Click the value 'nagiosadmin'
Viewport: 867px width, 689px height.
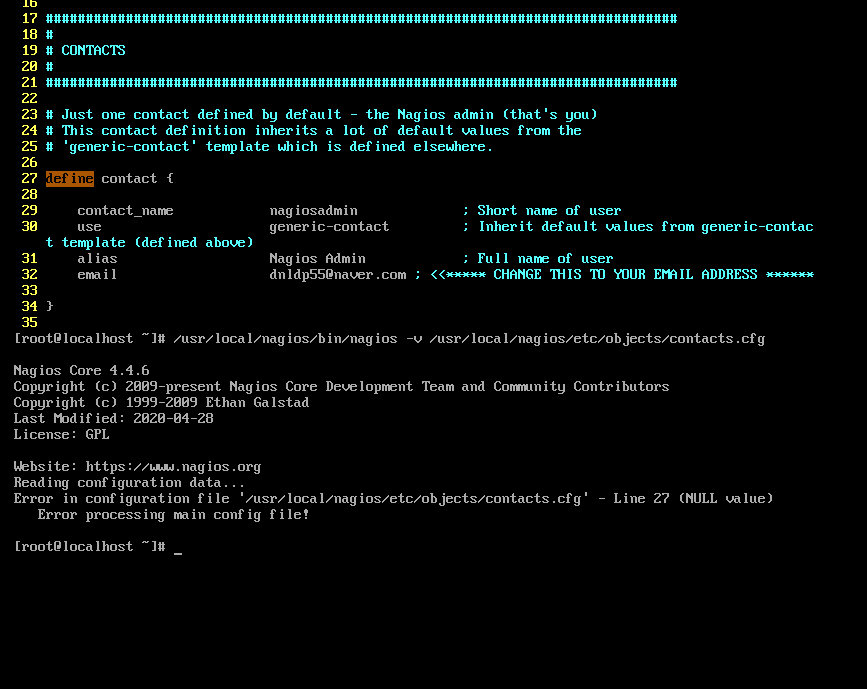coord(314,211)
